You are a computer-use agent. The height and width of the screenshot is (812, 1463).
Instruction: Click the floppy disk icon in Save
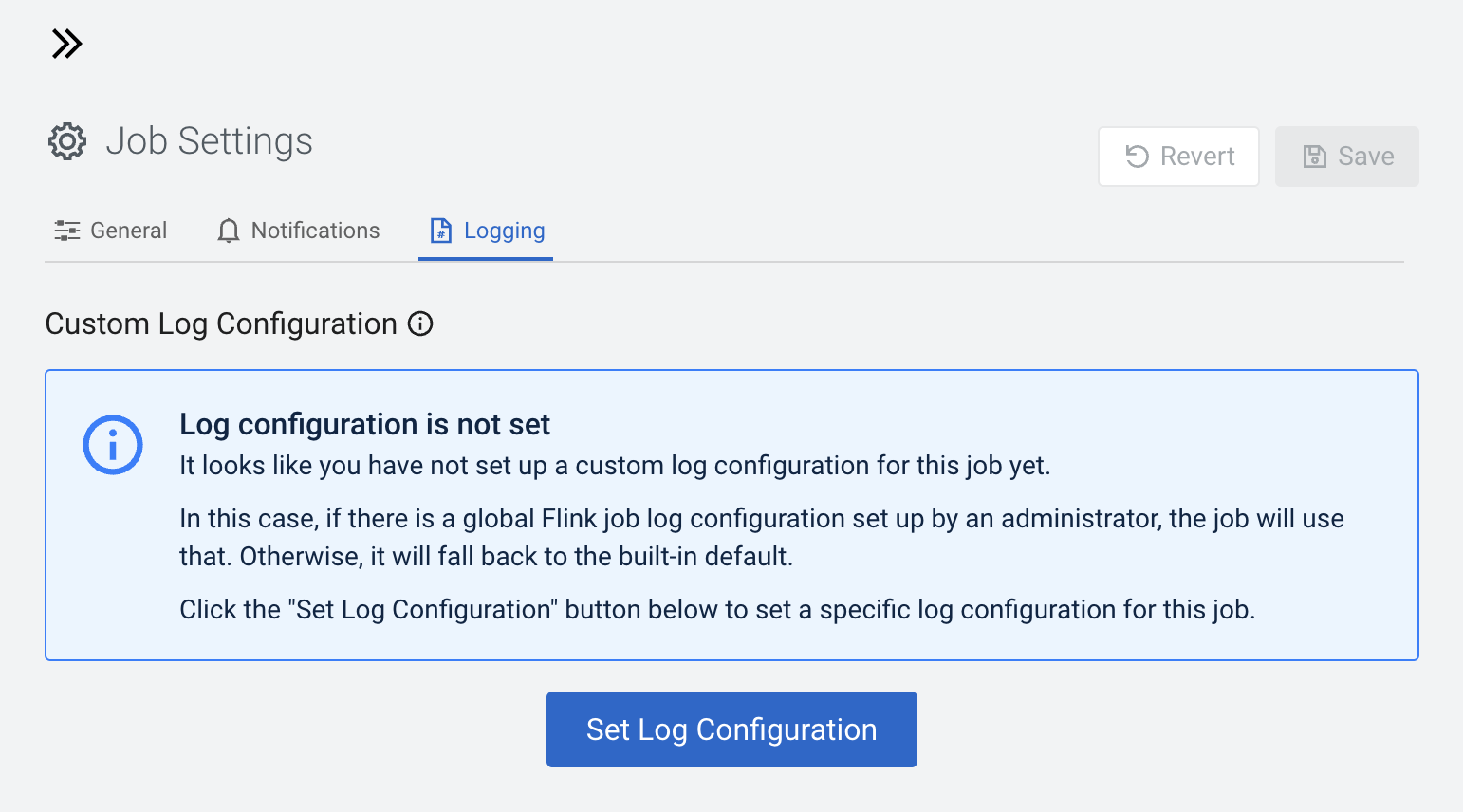(1314, 157)
